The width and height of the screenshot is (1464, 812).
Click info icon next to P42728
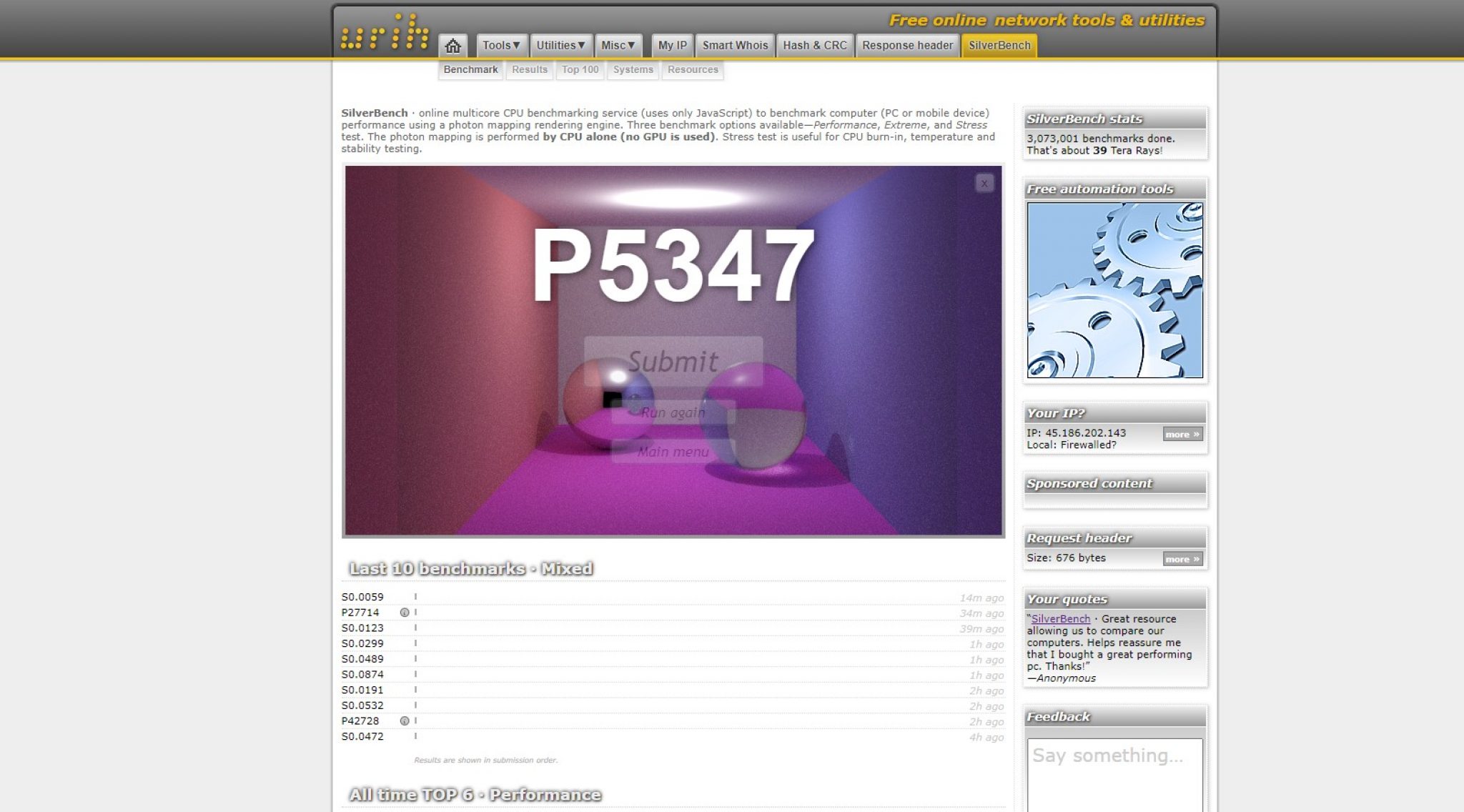coord(405,721)
